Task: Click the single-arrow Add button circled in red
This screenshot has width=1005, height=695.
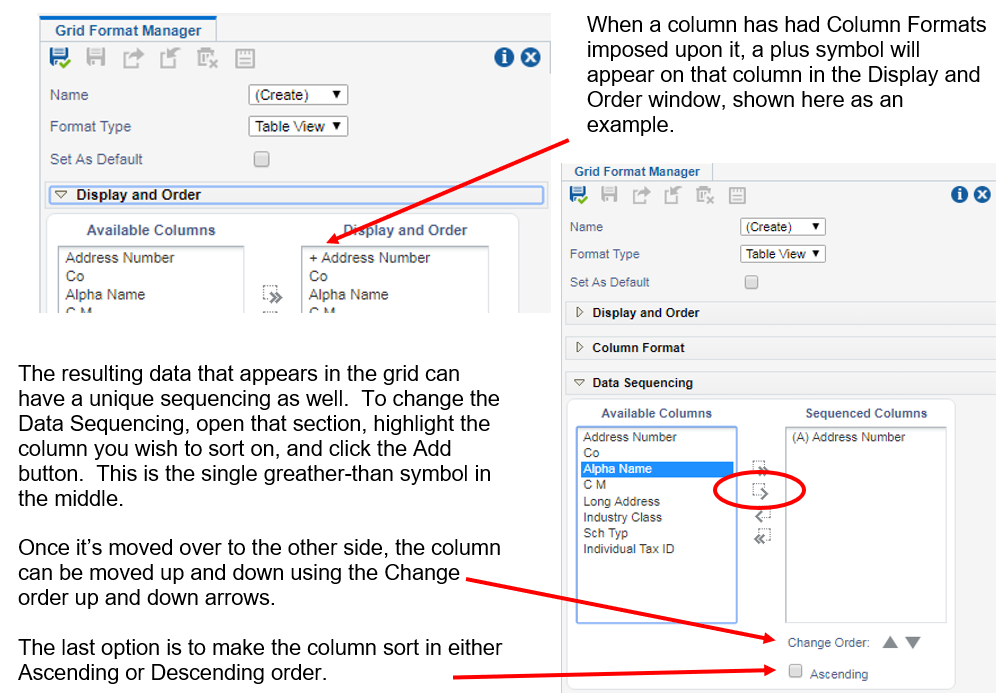Action: coord(762,491)
